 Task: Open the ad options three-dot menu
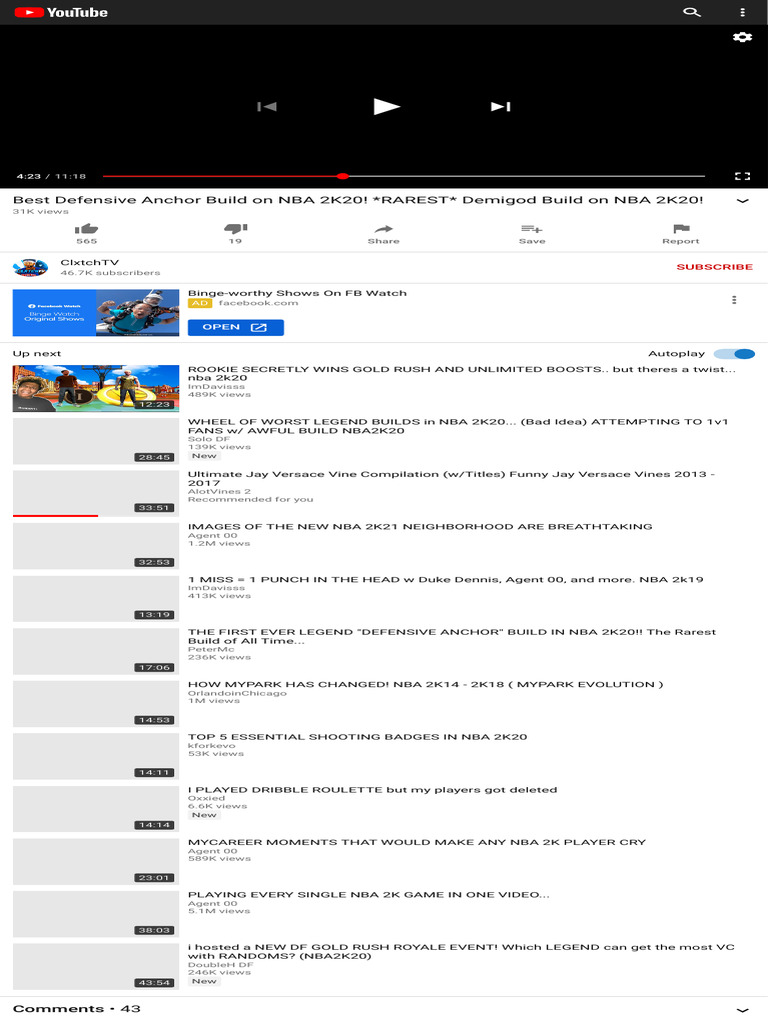coord(734,300)
